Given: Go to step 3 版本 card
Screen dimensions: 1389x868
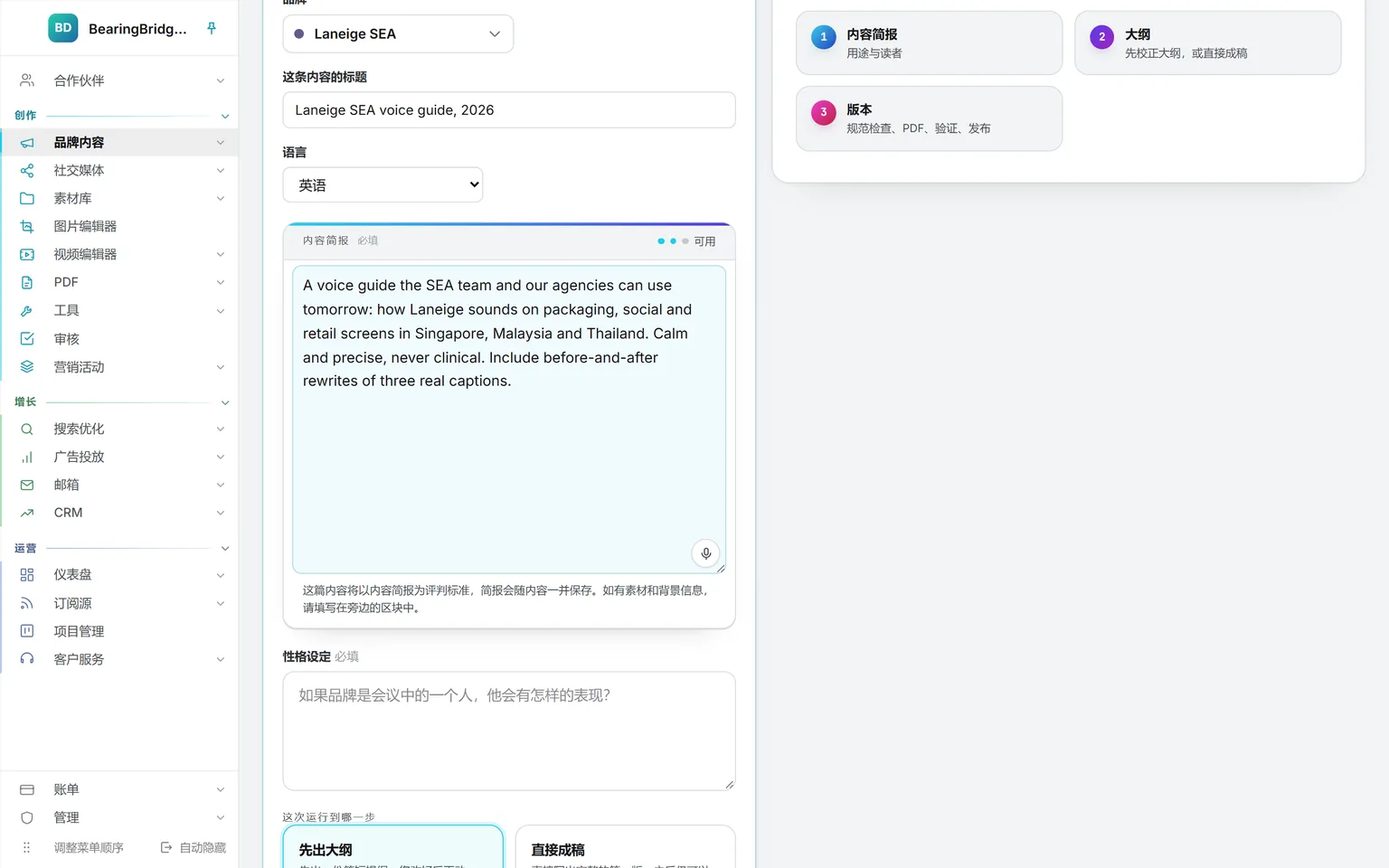Looking at the screenshot, I should (x=929, y=118).
